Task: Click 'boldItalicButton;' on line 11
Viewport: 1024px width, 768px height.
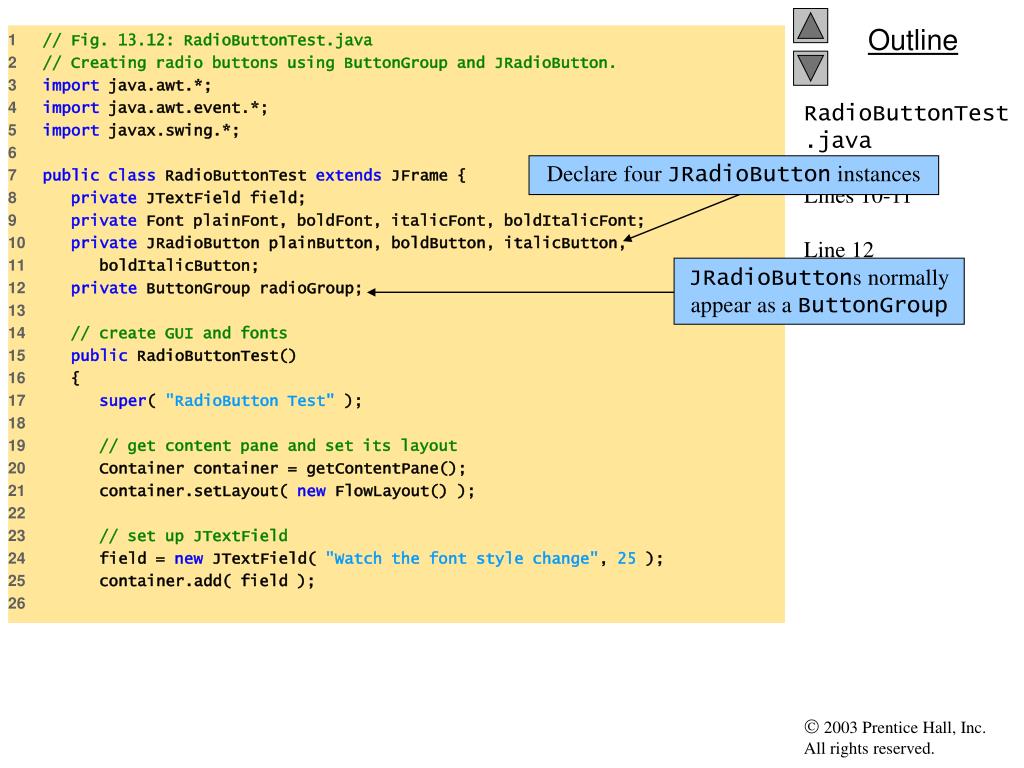Action: [x=178, y=265]
